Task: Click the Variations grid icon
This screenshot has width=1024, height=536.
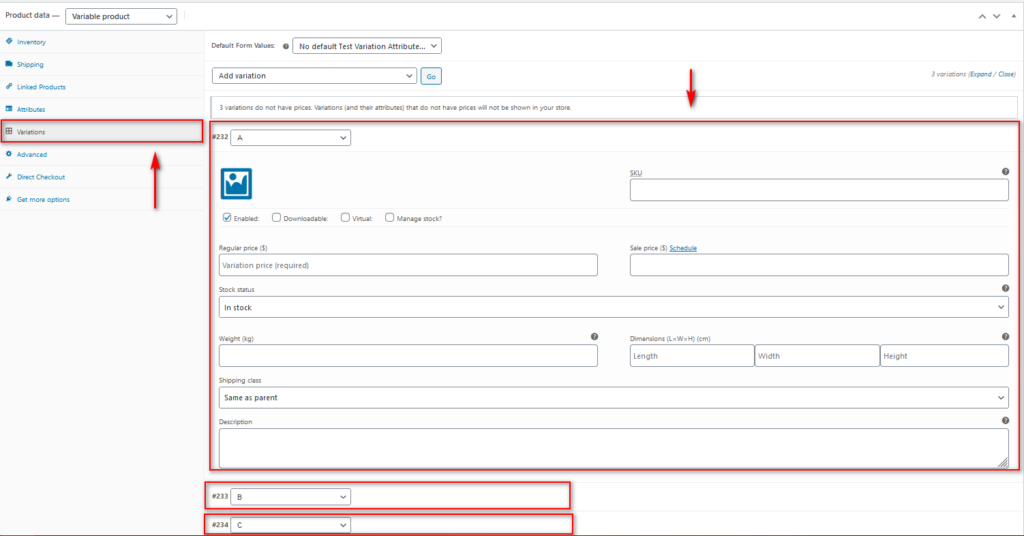Action: click(9, 131)
